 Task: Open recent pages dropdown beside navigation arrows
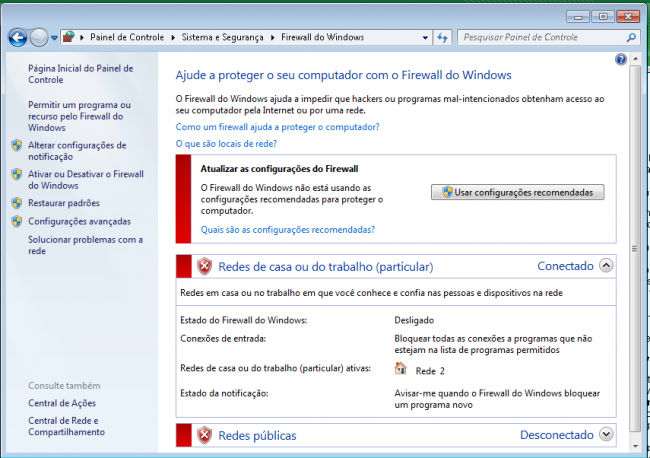(x=54, y=38)
